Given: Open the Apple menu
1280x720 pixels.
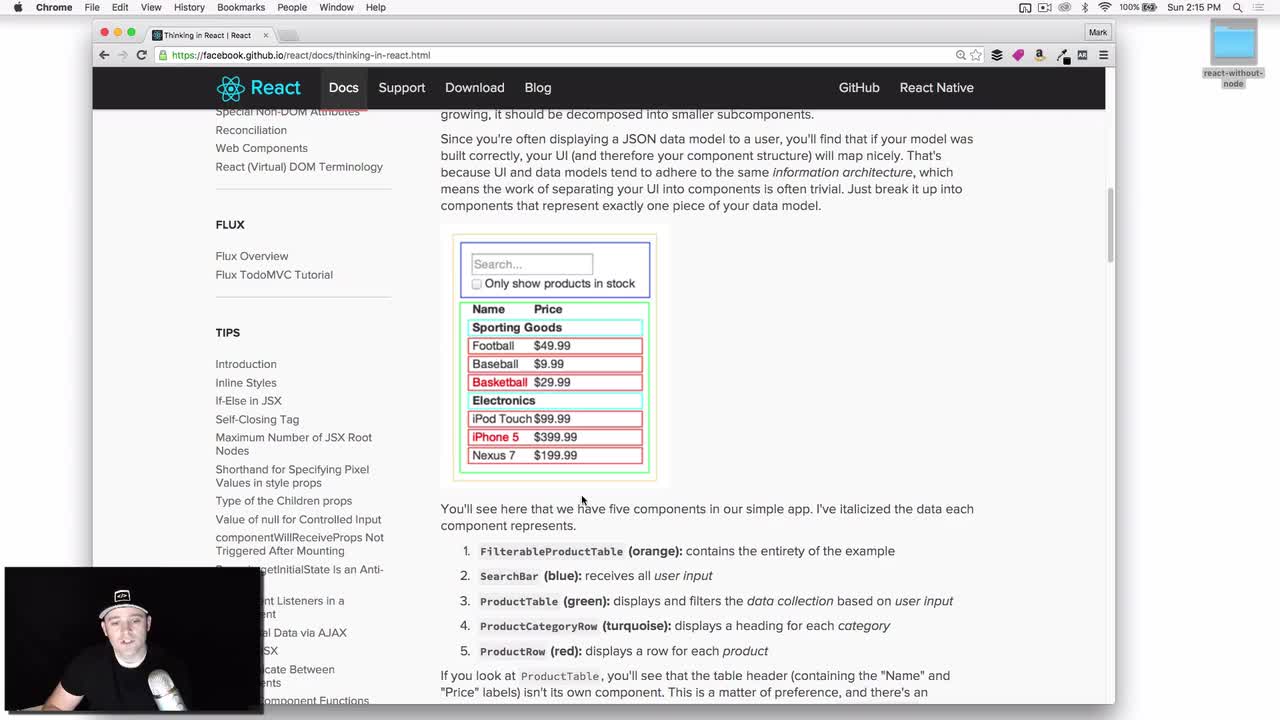Looking at the screenshot, I should pos(17,7).
